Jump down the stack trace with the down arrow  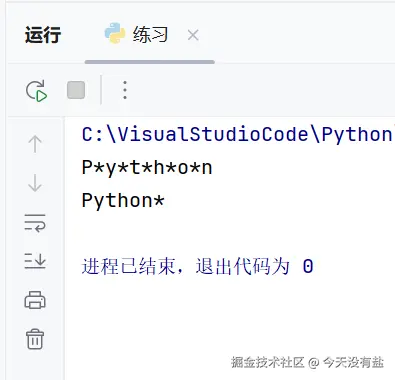pyautogui.click(x=35, y=183)
